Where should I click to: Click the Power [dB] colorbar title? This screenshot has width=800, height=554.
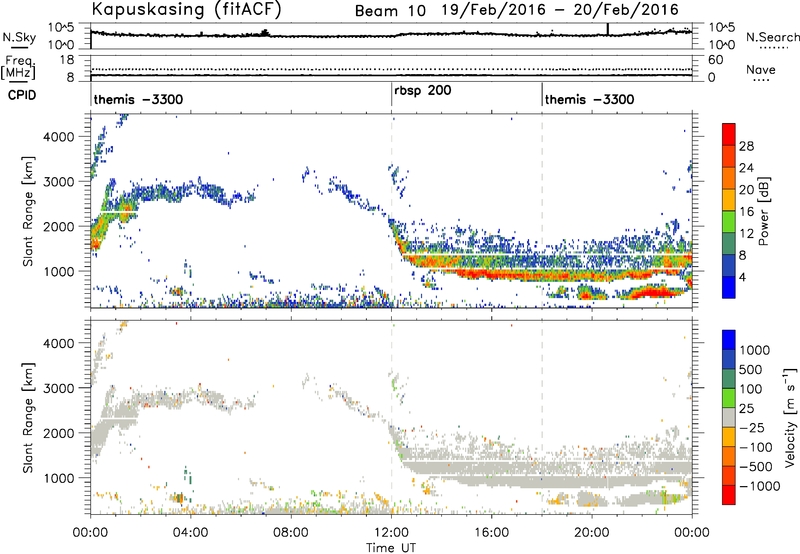pyautogui.click(x=764, y=212)
